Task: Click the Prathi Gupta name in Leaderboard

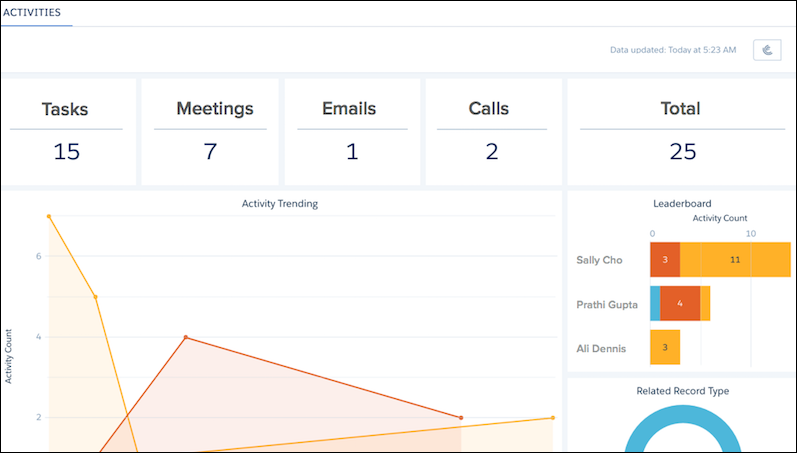Action: [607, 305]
